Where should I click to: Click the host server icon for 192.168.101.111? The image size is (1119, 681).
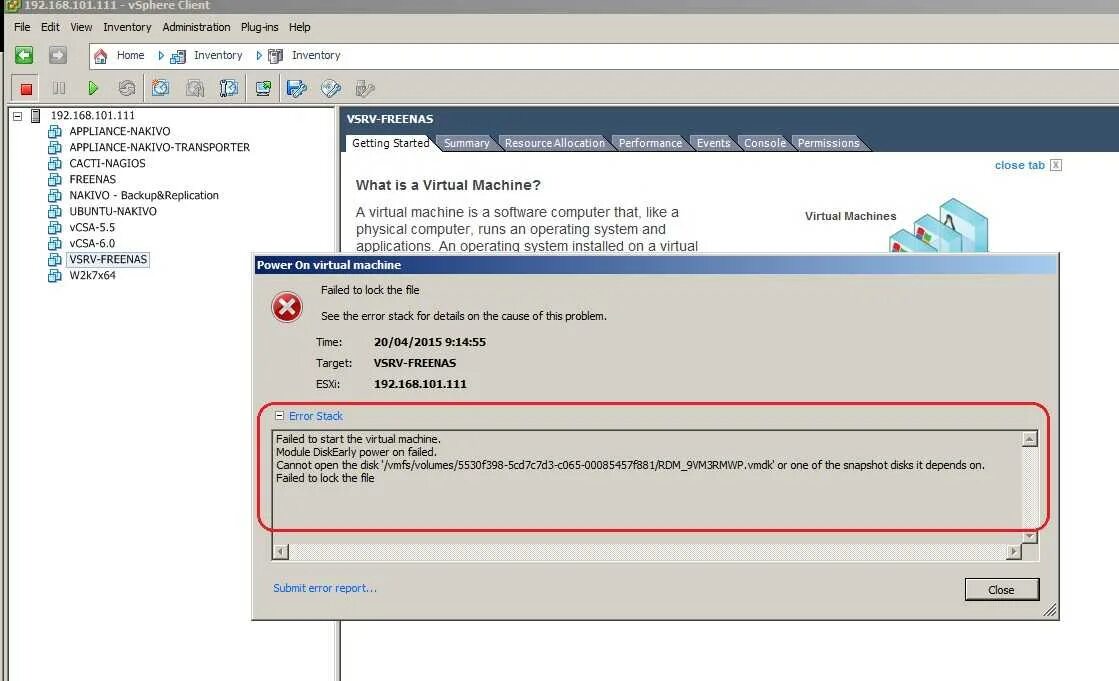click(x=36, y=116)
